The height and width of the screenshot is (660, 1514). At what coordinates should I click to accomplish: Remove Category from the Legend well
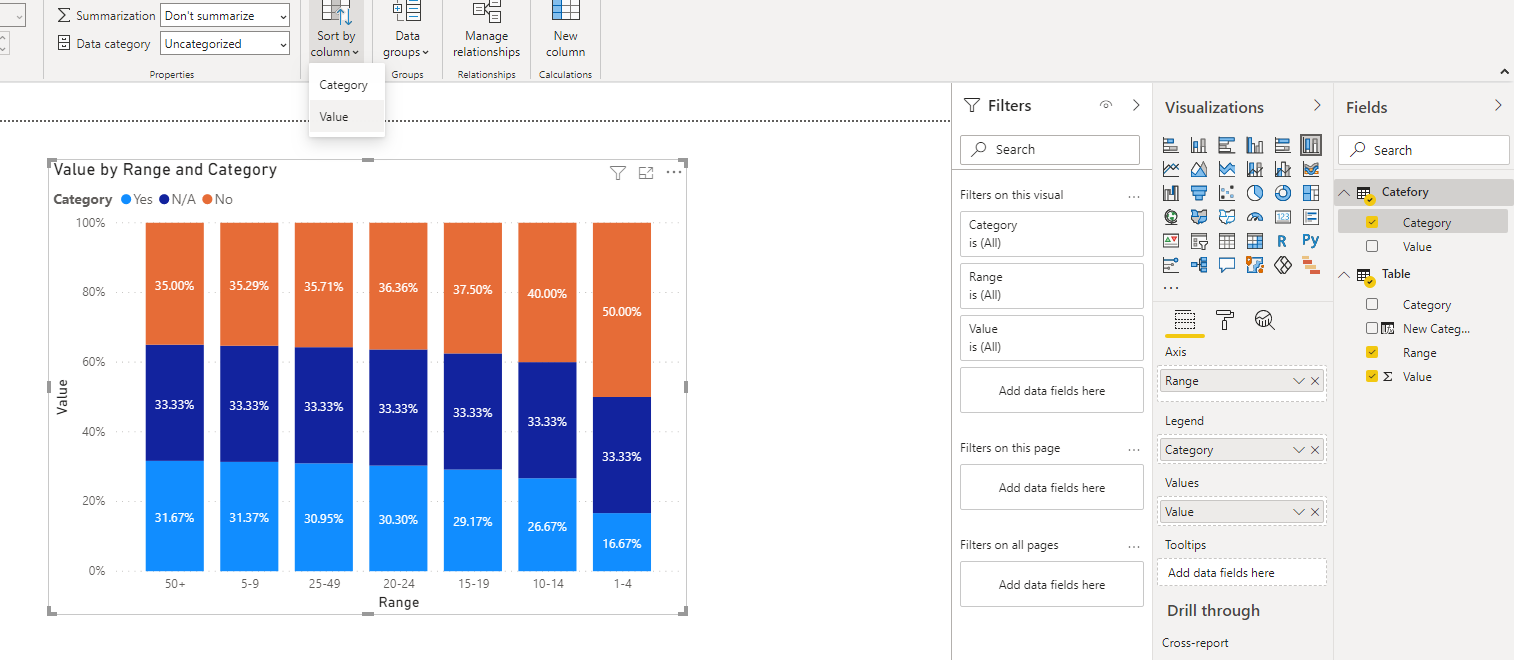[1315, 450]
